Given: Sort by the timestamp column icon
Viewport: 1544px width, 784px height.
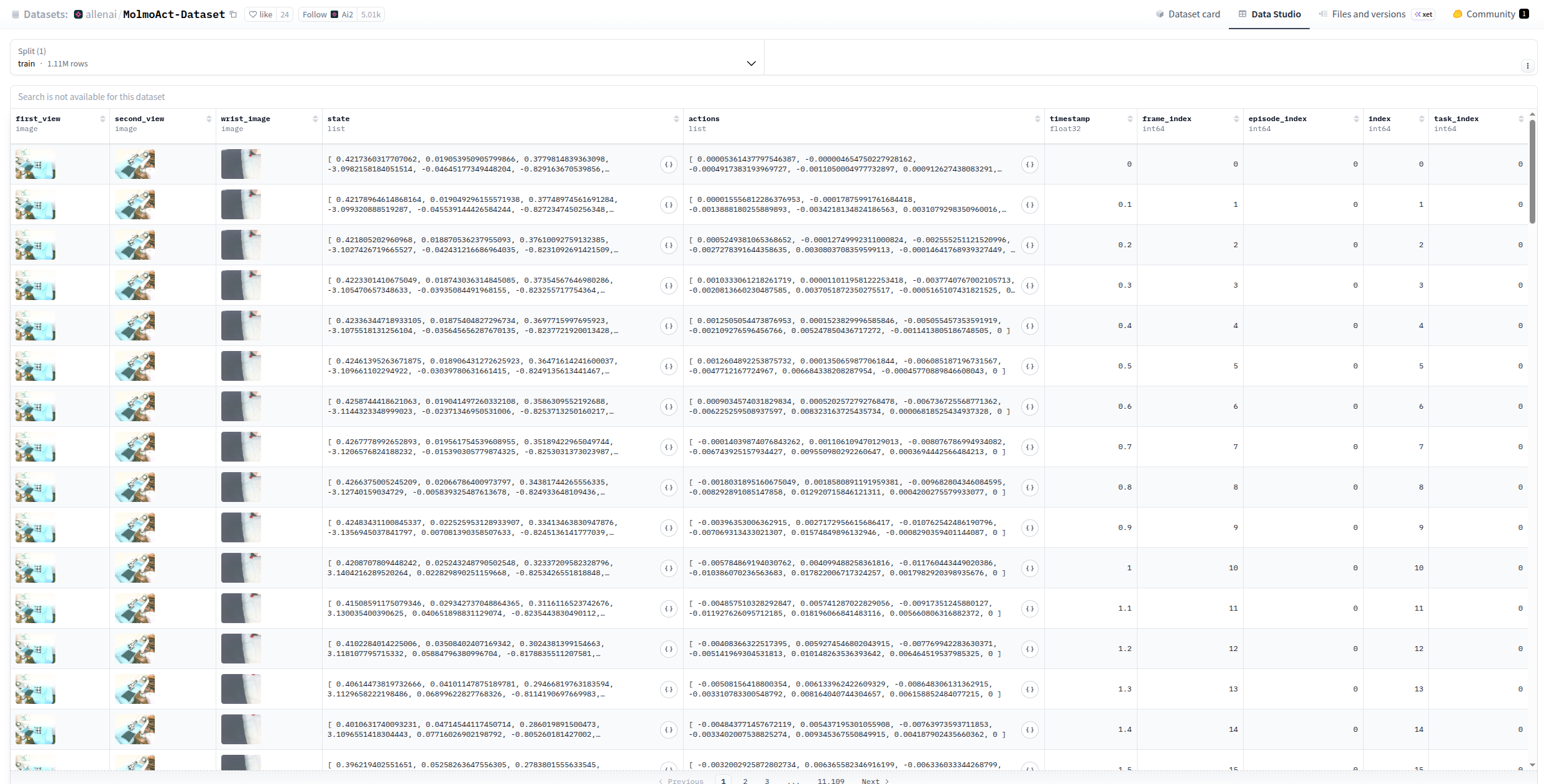Looking at the screenshot, I should point(1129,119).
